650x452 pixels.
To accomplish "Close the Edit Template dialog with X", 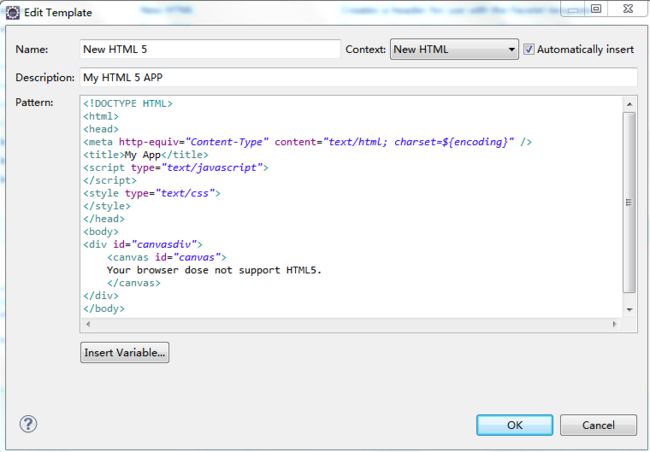I will (x=628, y=8).
